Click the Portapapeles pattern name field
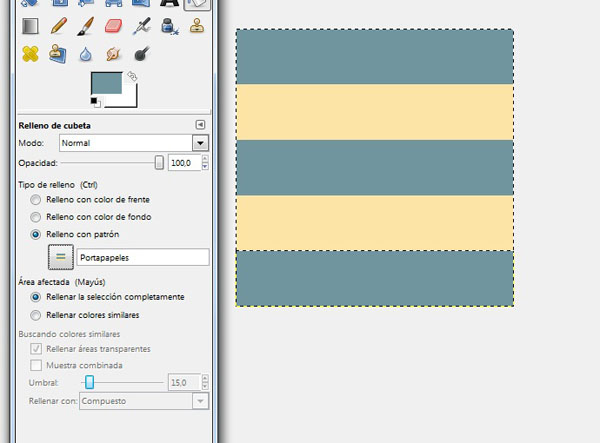This screenshot has height=443, width=600. pyautogui.click(x=143, y=257)
